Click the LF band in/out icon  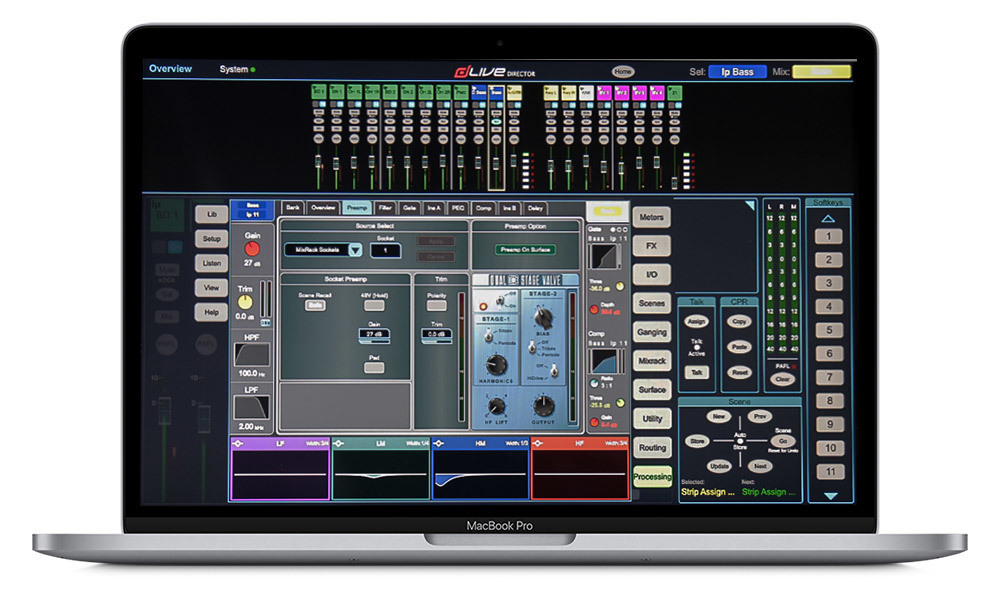[238, 443]
